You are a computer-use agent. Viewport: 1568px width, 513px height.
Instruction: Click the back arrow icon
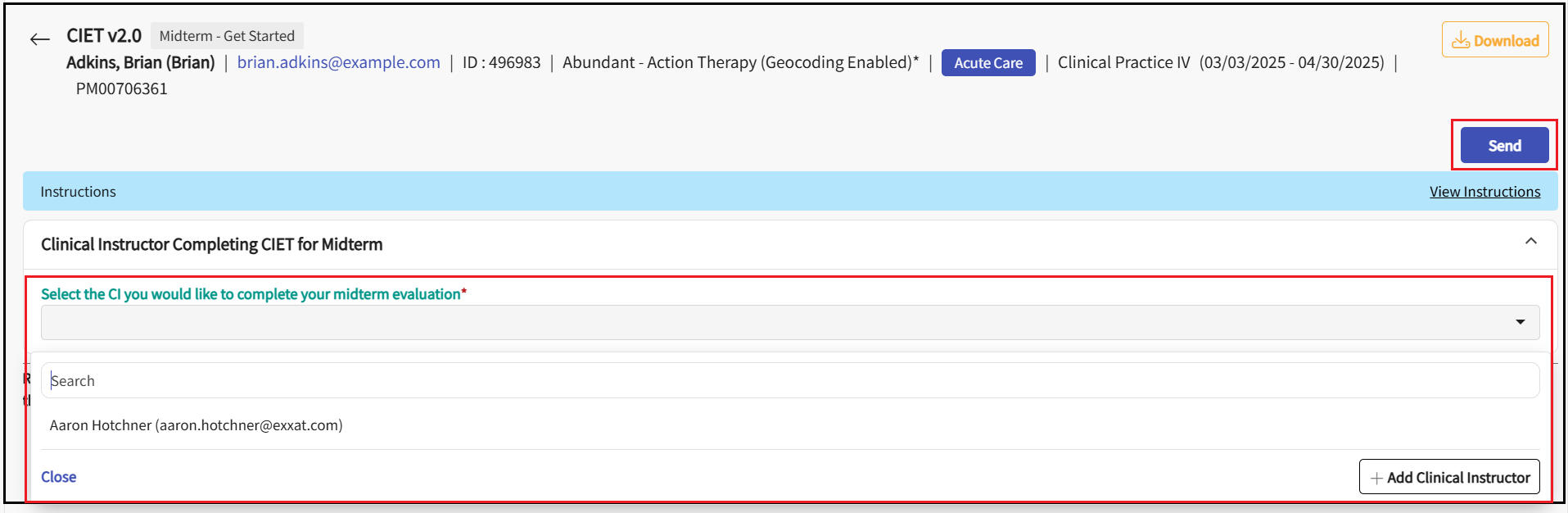(39, 39)
